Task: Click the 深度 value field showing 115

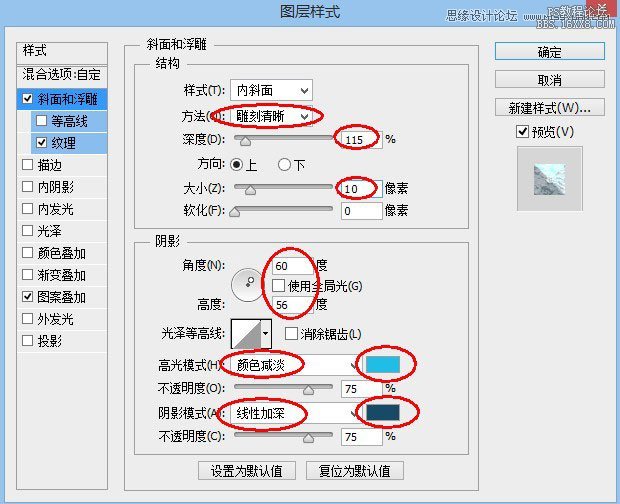Action: (x=362, y=140)
